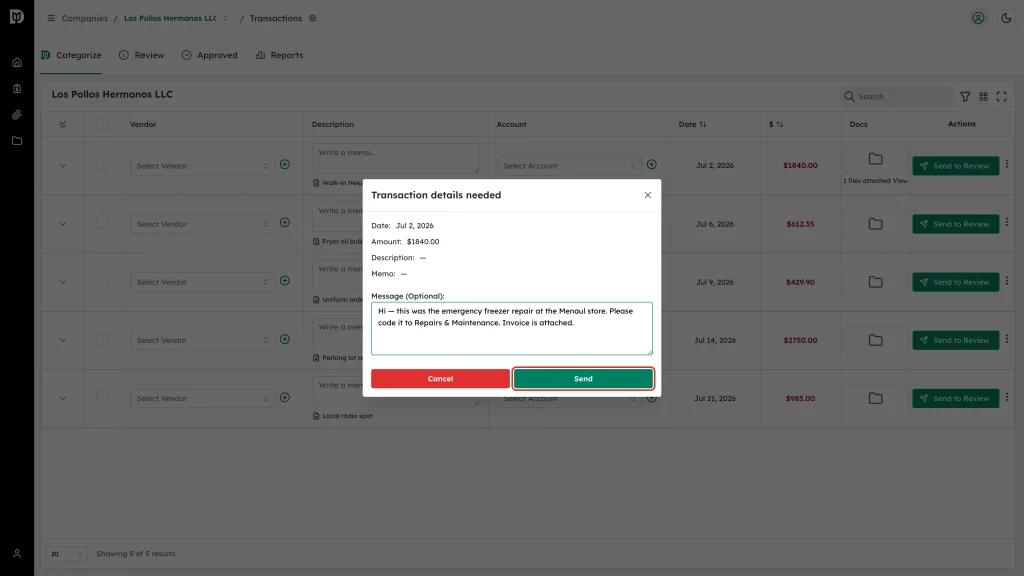Open the user profile icon in header
This screenshot has width=1024, height=576.
point(978,18)
